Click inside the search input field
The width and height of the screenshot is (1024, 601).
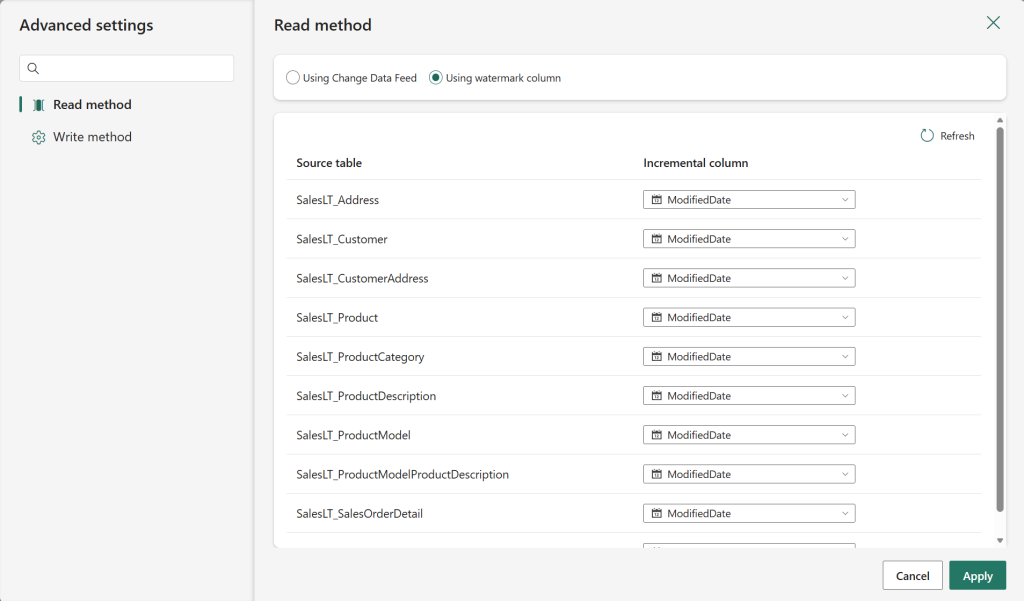tap(126, 68)
